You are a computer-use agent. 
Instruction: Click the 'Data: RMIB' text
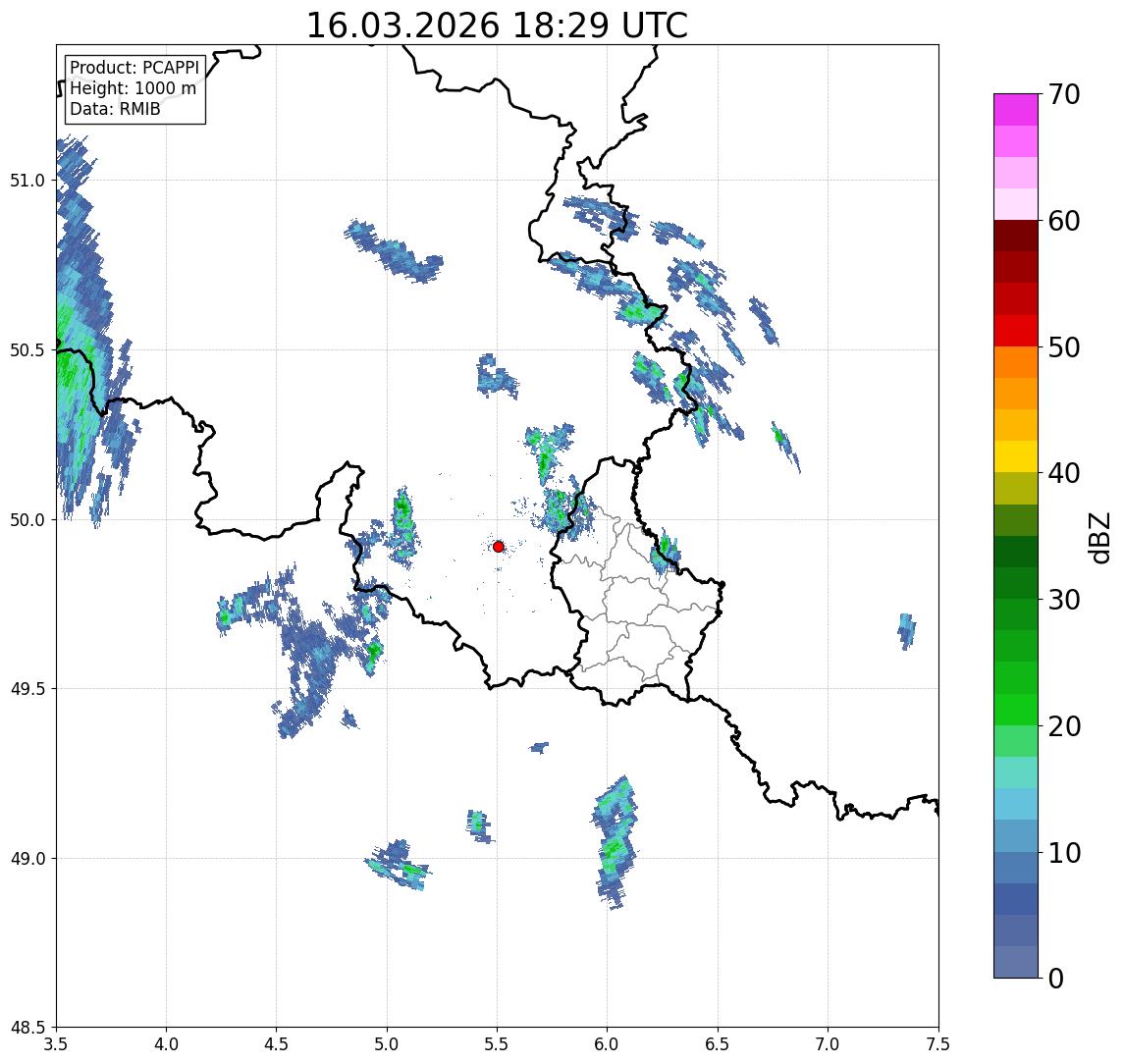[x=115, y=109]
